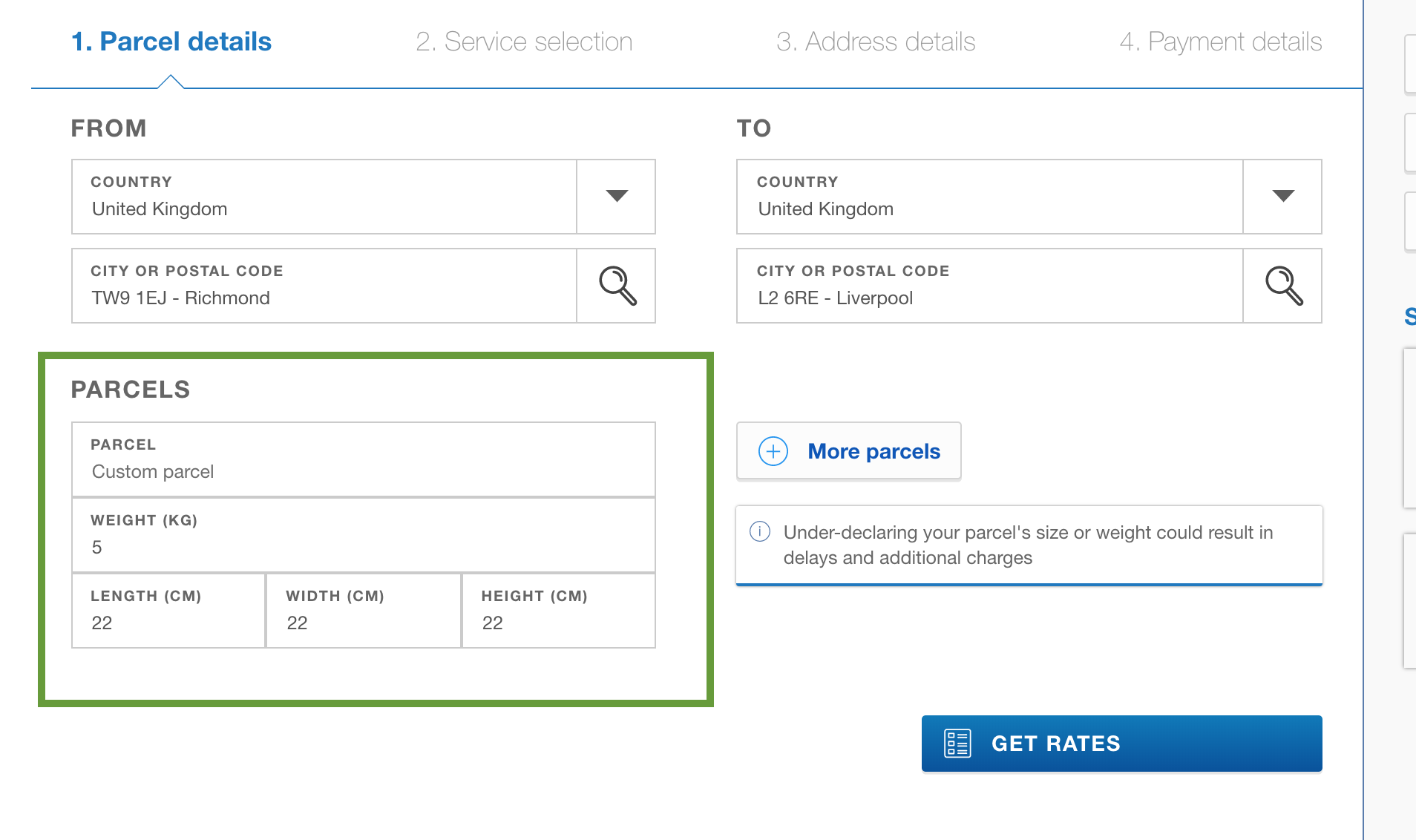Image resolution: width=1416 pixels, height=840 pixels.
Task: Click the rates list icon in Get Rates
Action: click(957, 744)
